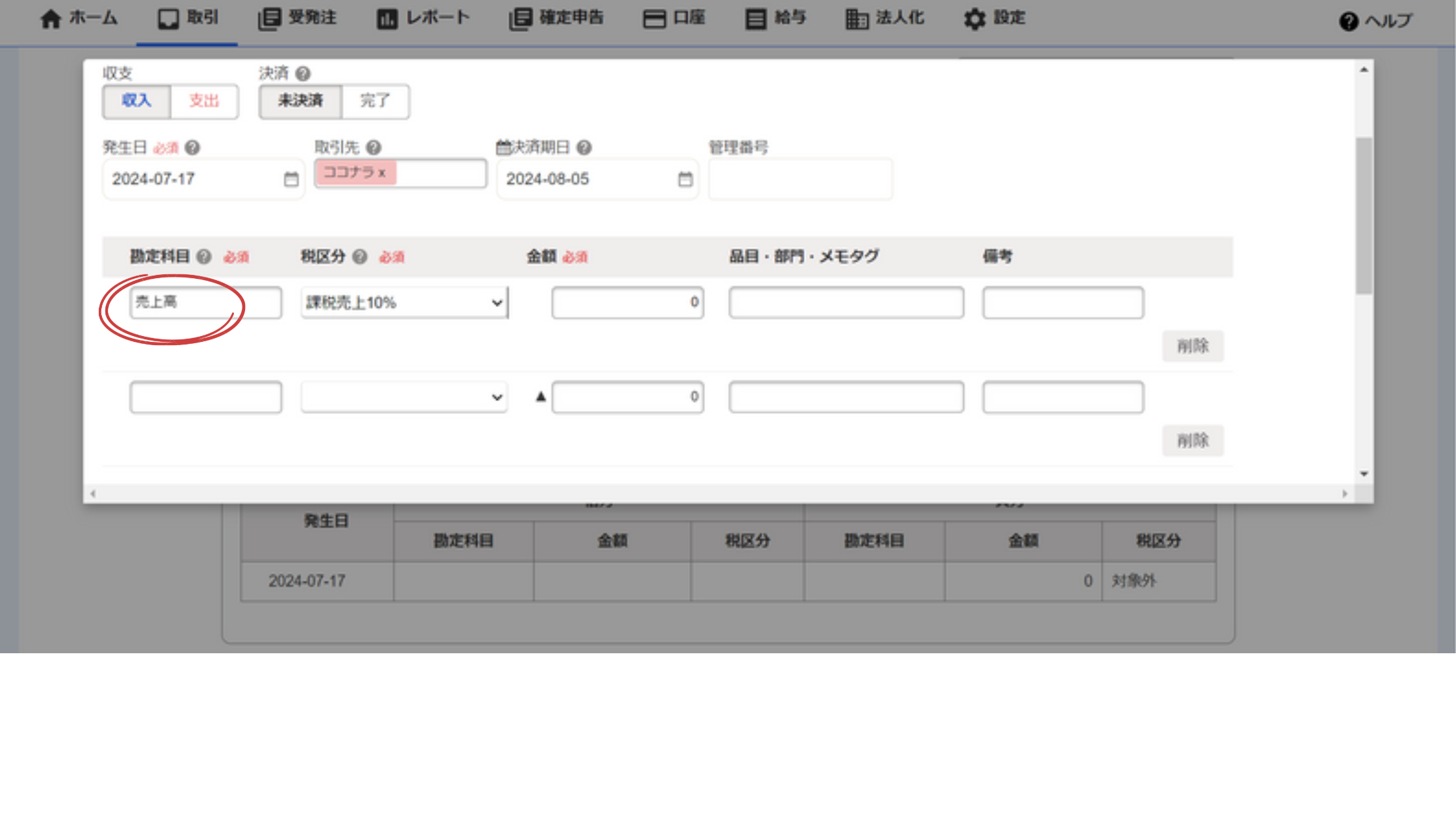Click the help icon next to 決済

tap(303, 73)
